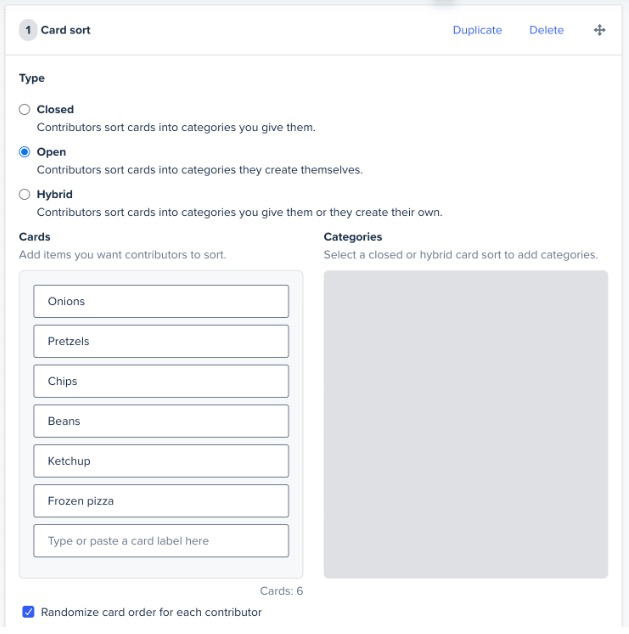Image resolution: width=629 pixels, height=634 pixels.
Task: Click the disabled Categories panel area
Action: 466,424
